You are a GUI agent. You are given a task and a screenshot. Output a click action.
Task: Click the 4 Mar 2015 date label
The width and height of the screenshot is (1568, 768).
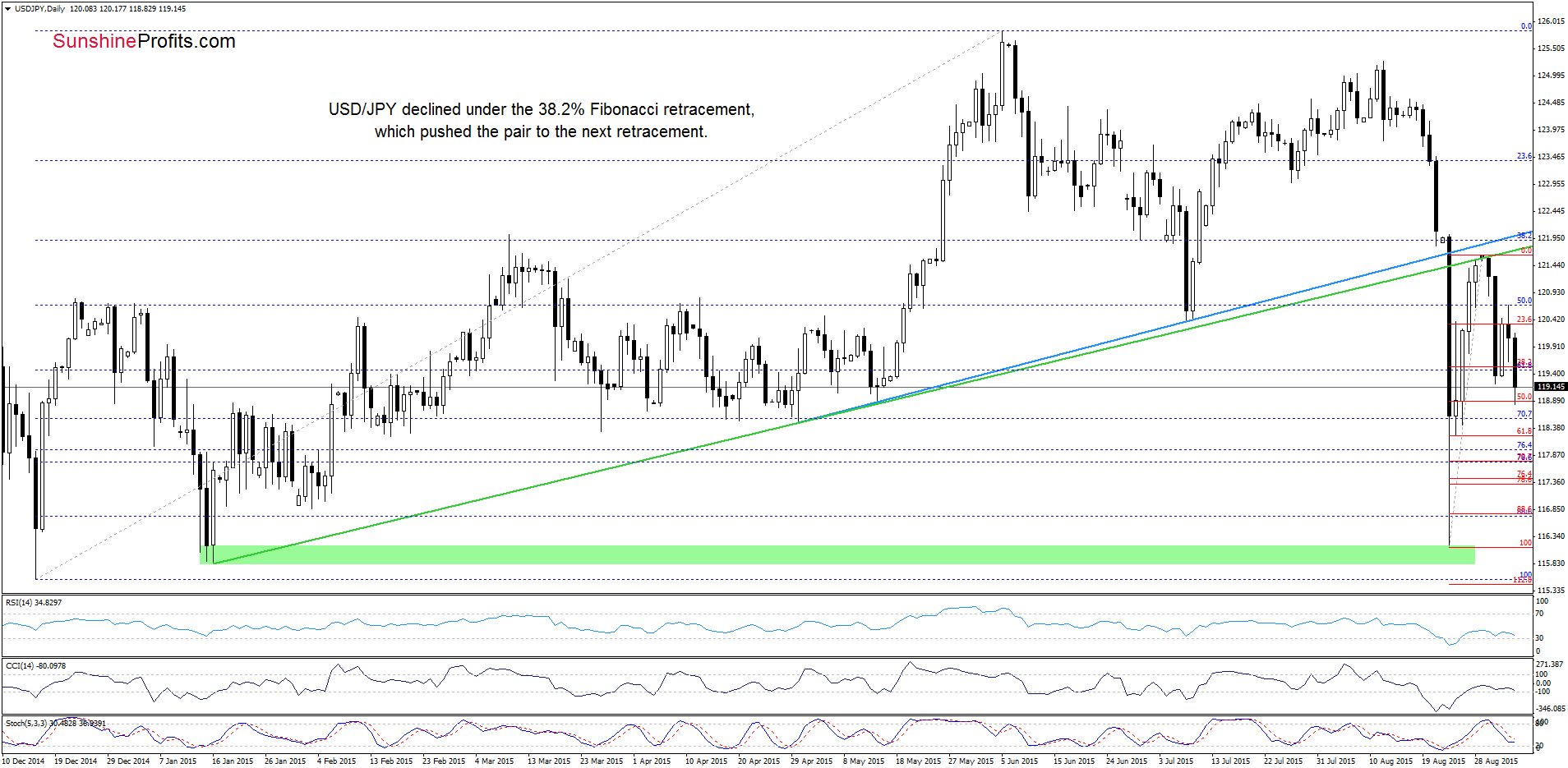pos(494,761)
